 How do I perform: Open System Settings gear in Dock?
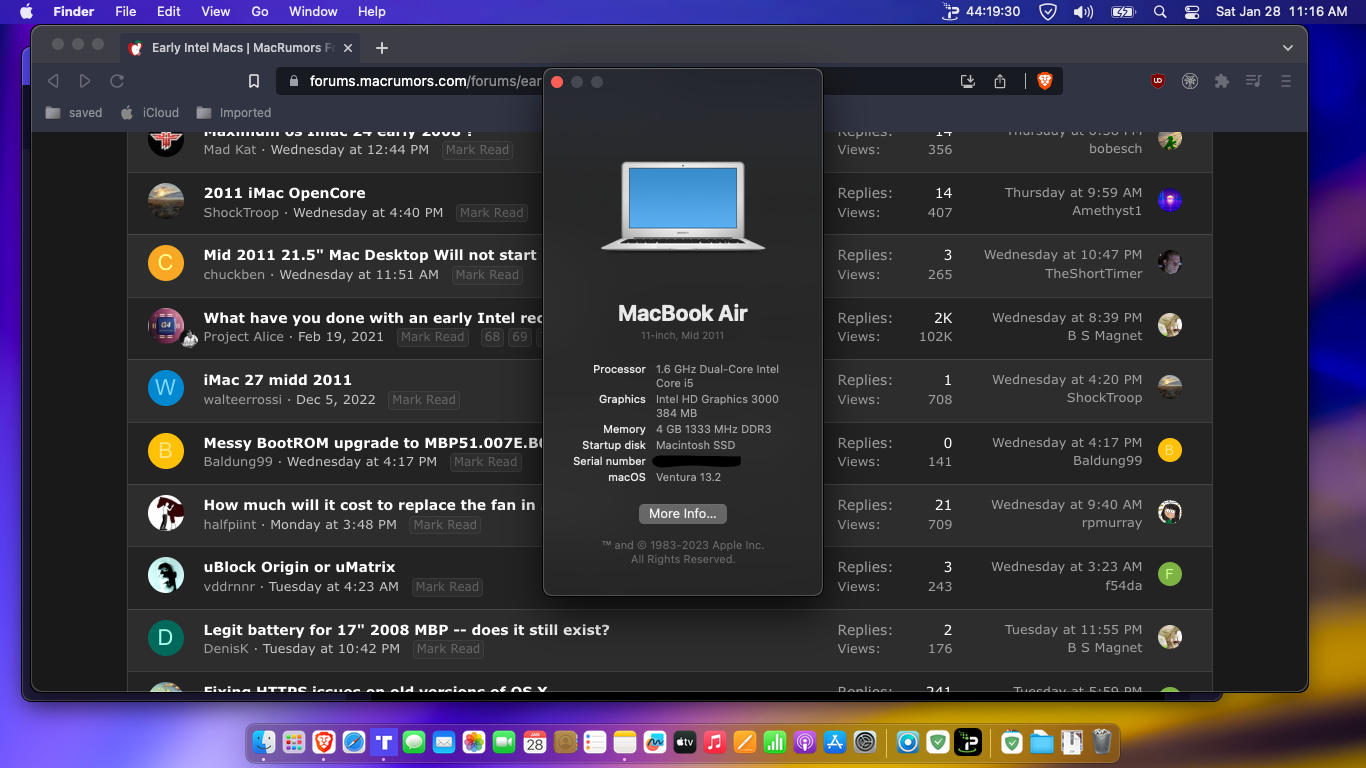[x=865, y=742]
